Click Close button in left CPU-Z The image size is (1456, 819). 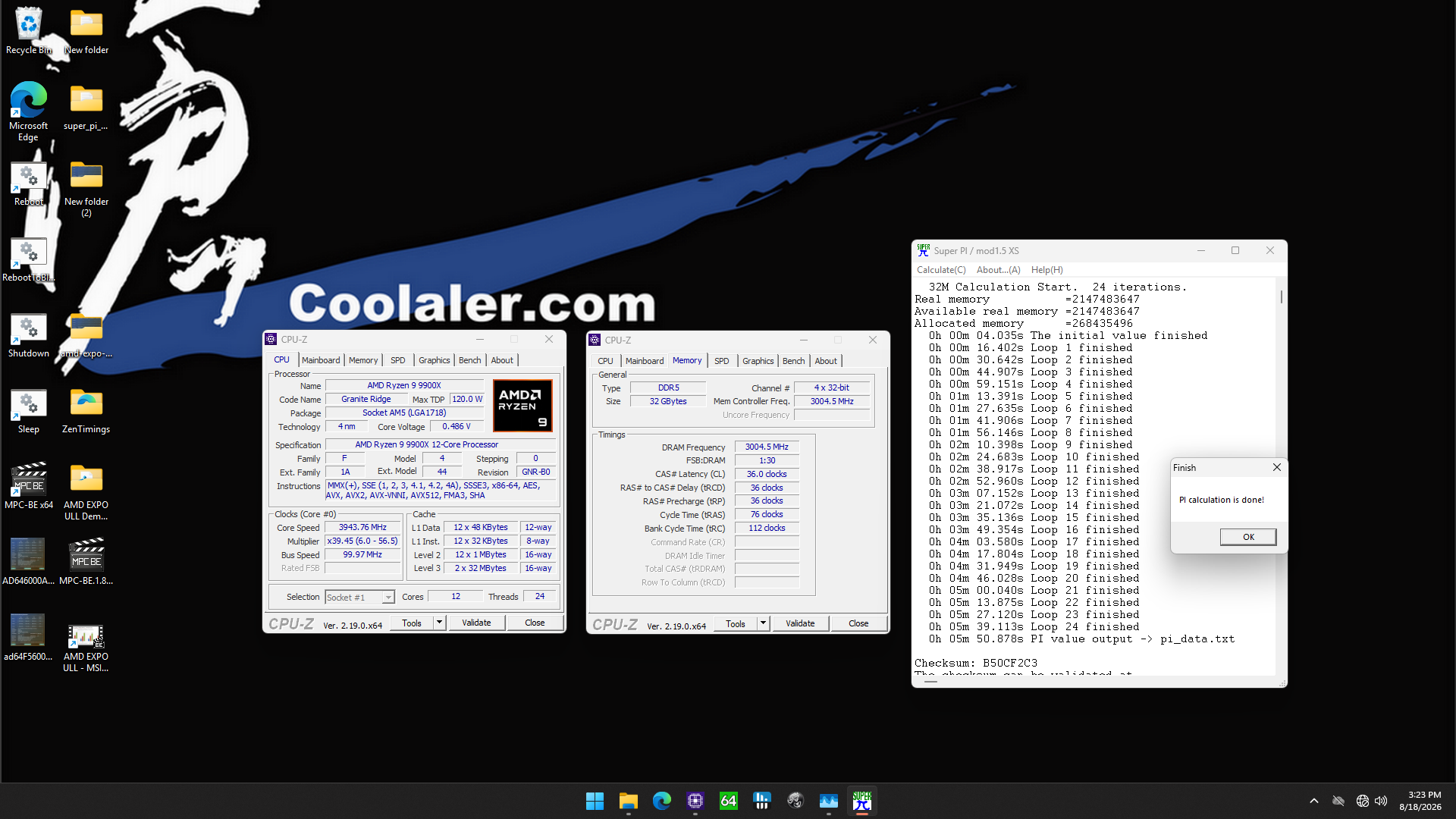[x=535, y=623]
